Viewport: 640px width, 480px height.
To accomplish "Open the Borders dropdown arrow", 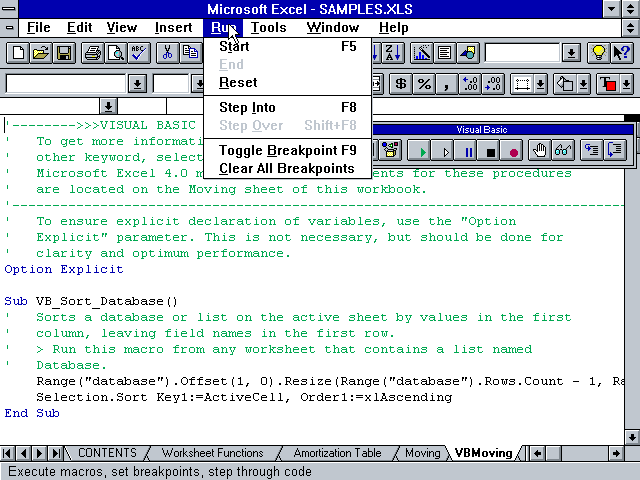I will click(542, 84).
